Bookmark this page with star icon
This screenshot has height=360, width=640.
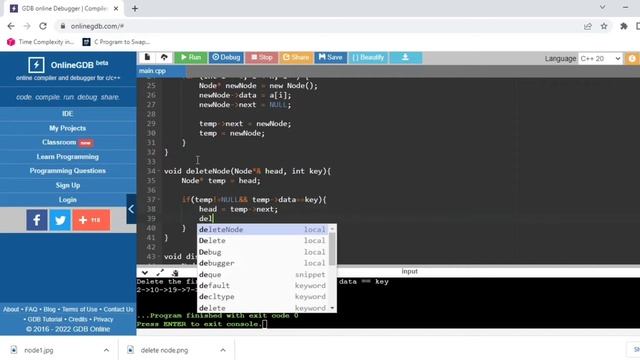click(x=604, y=26)
